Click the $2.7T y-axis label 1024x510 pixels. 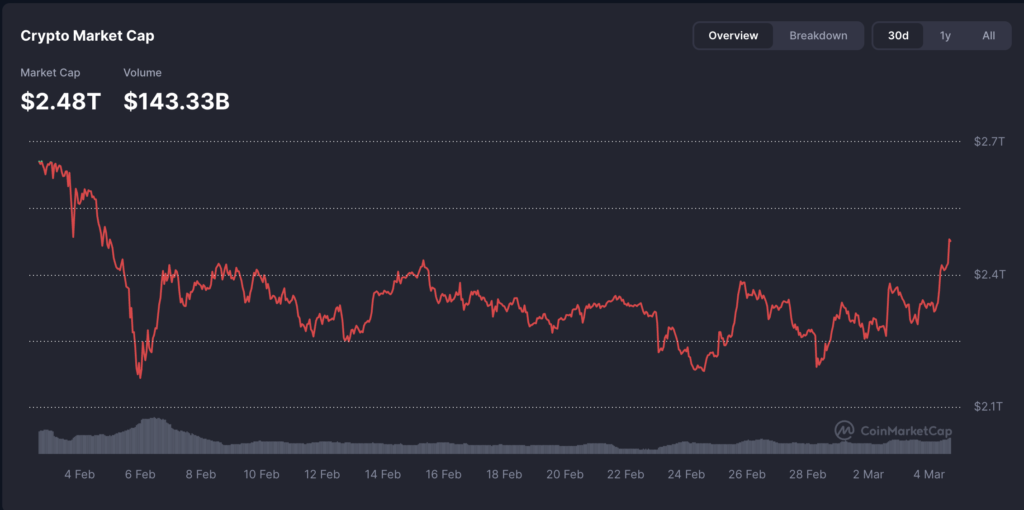(x=988, y=142)
